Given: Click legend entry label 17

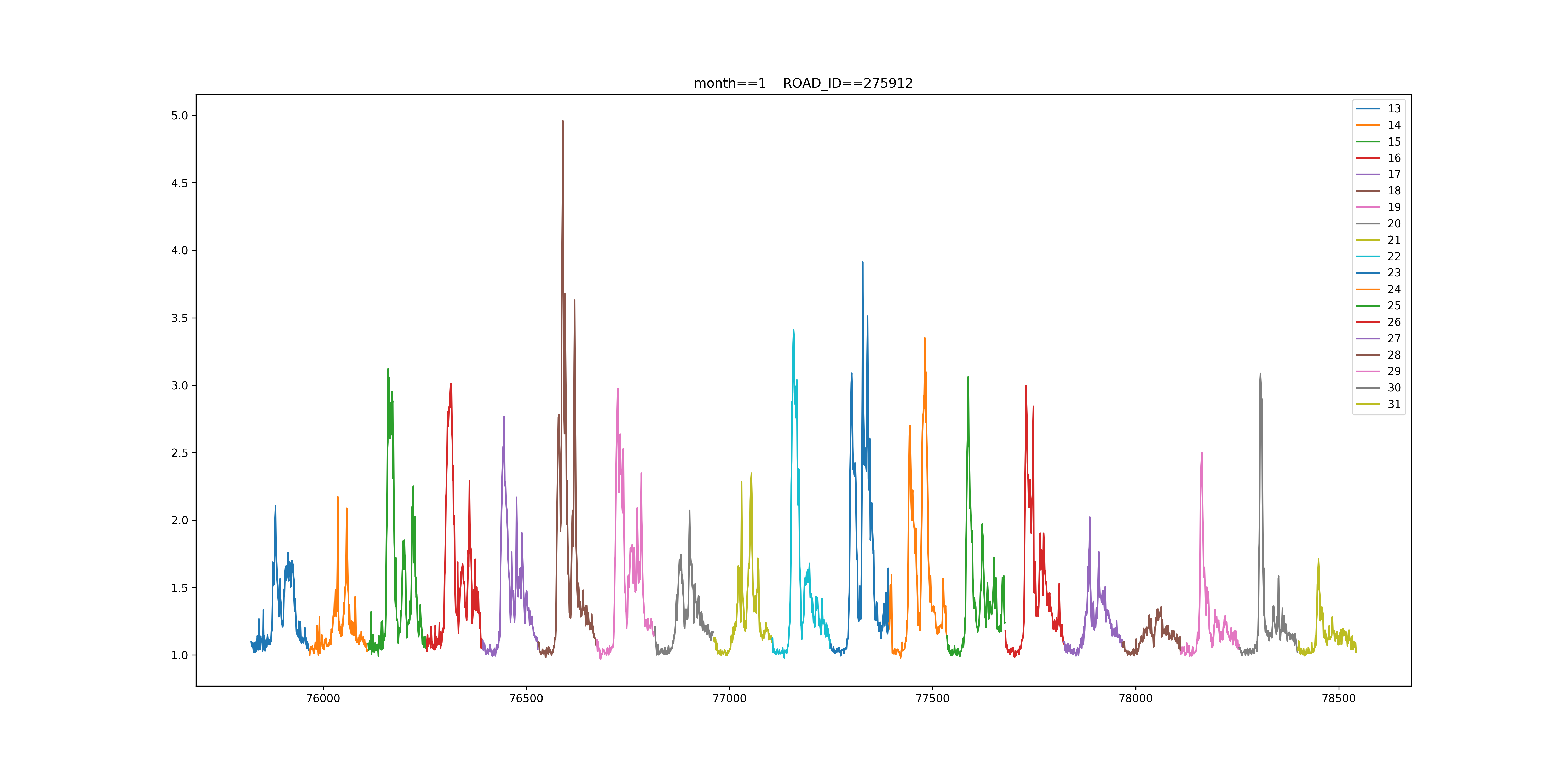Looking at the screenshot, I should click(1394, 174).
